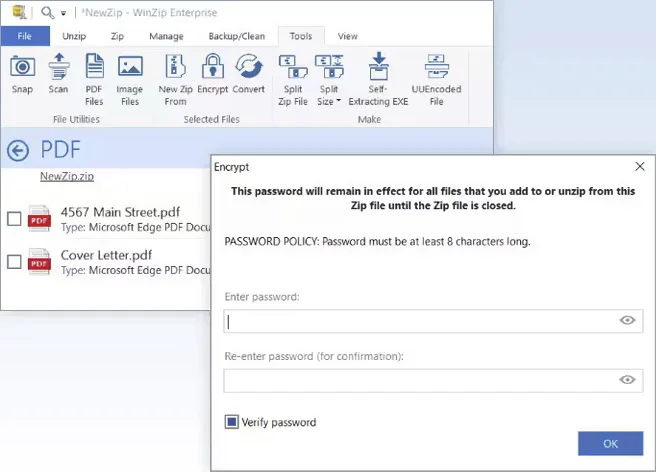Open the File menu tab
This screenshot has height=472, width=656.
[25, 36]
